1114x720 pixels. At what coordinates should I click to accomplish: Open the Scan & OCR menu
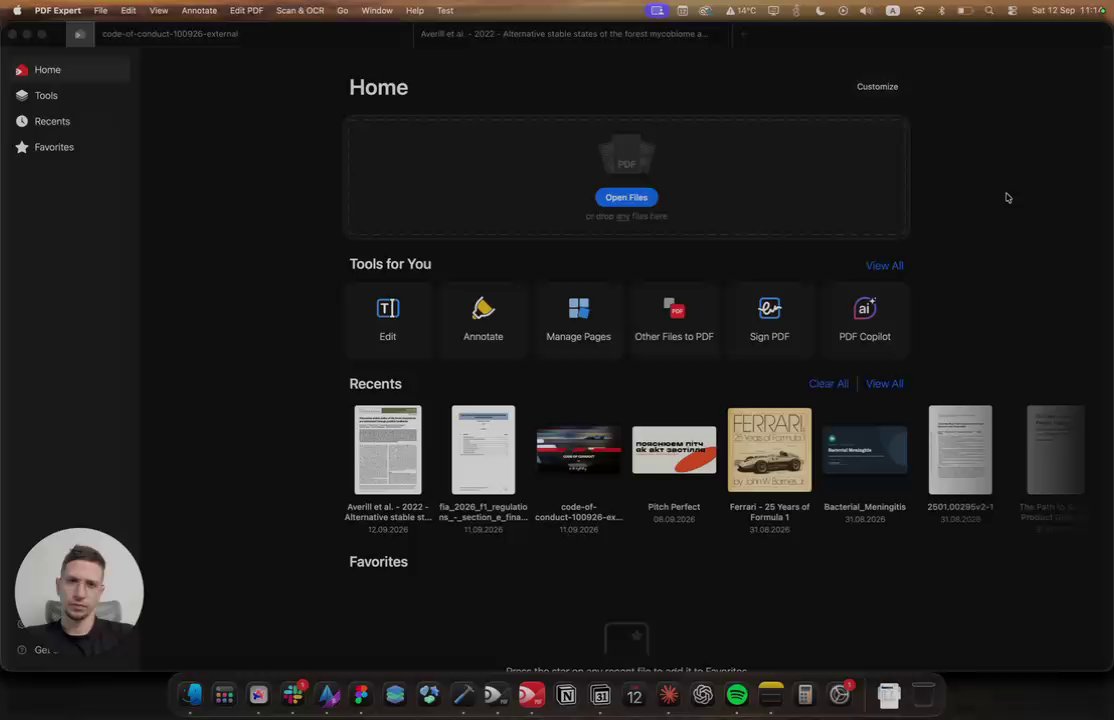click(300, 11)
